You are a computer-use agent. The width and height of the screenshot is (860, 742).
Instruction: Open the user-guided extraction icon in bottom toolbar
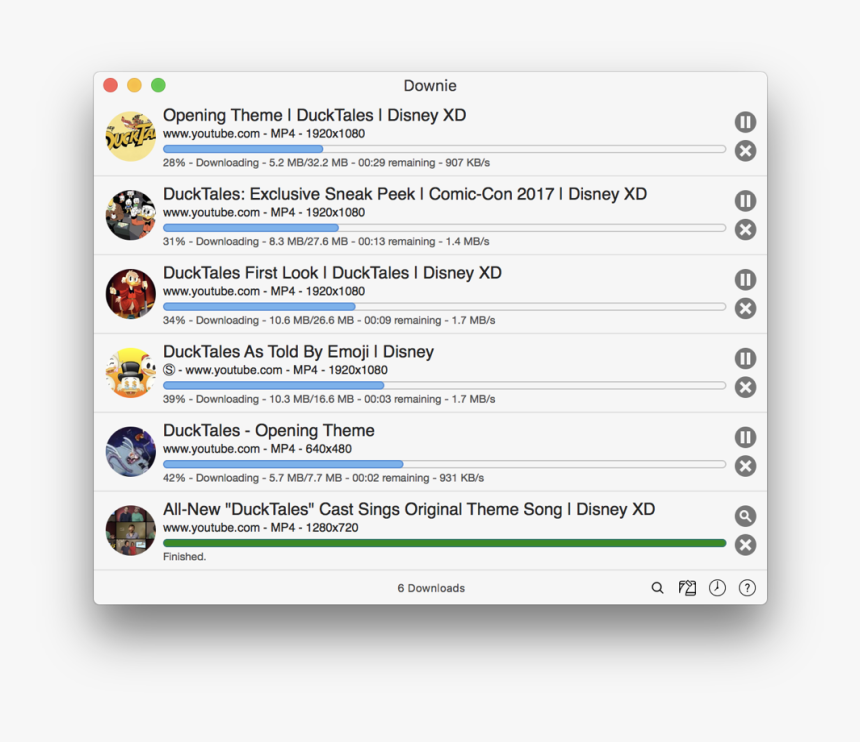[x=687, y=588]
